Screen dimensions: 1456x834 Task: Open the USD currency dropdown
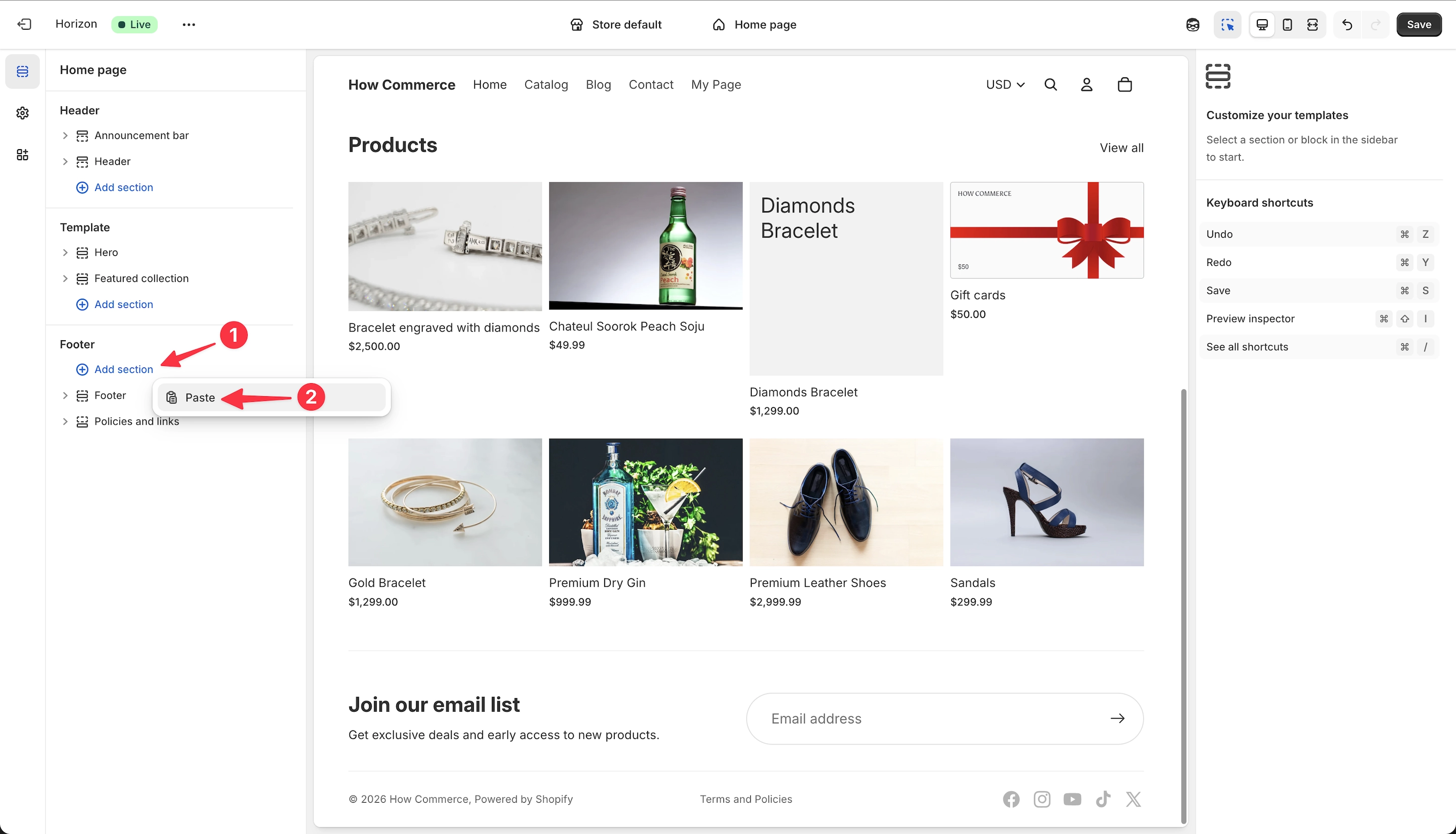[1005, 85]
